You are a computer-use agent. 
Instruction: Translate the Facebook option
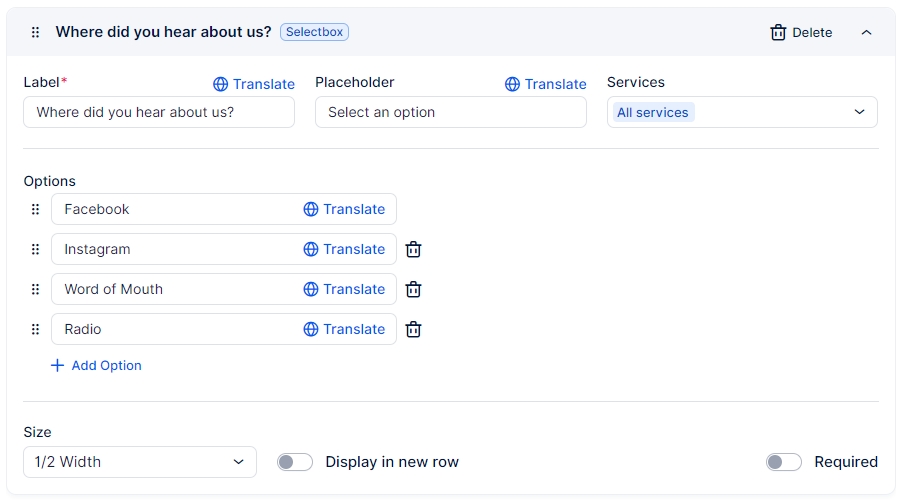click(344, 209)
